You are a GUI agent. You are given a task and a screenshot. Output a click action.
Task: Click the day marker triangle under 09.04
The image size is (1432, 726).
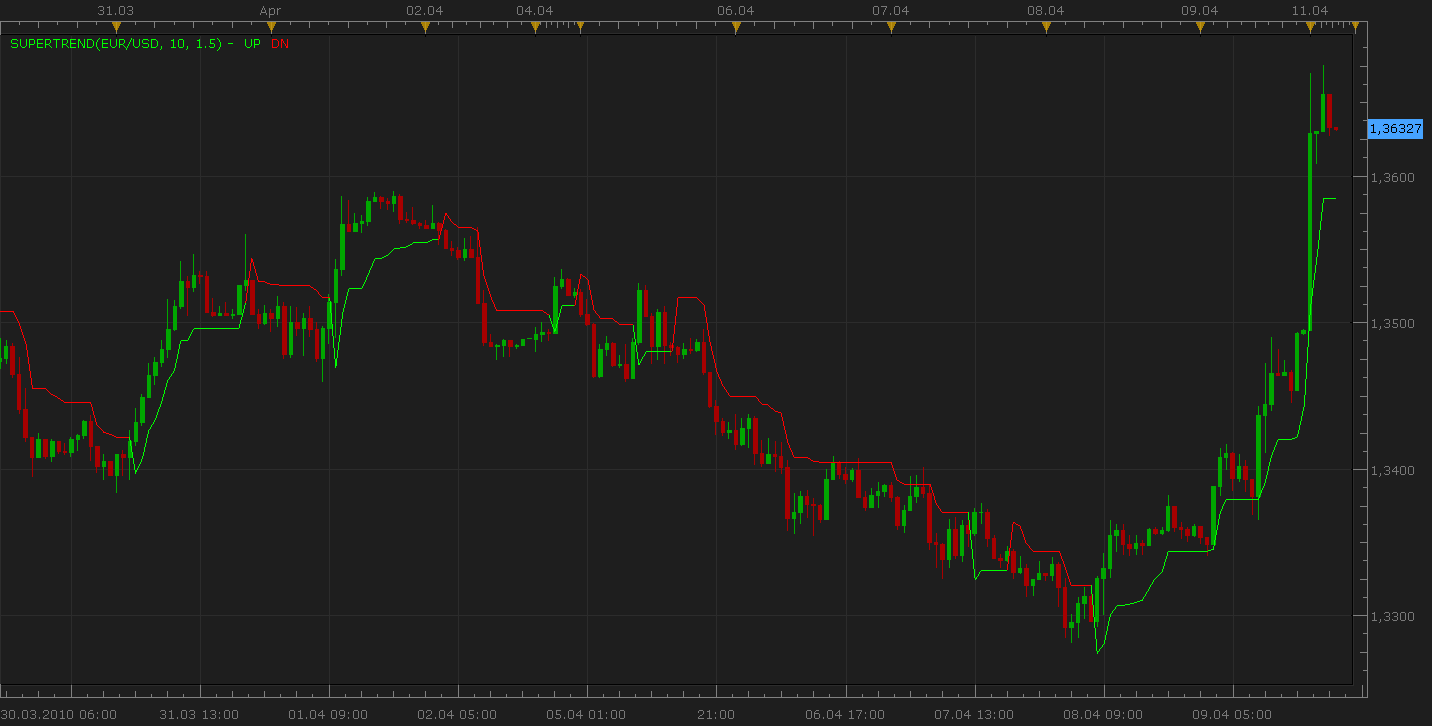pyautogui.click(x=1200, y=27)
